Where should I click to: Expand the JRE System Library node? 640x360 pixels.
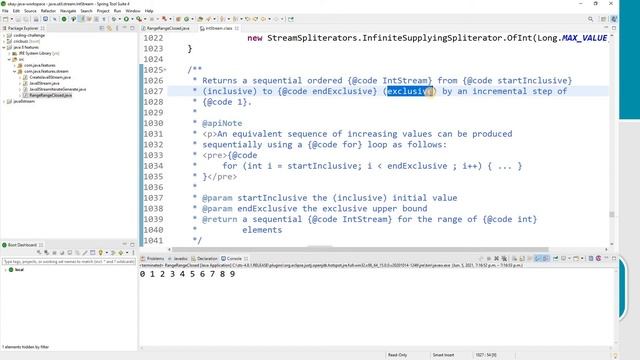(x=9, y=53)
